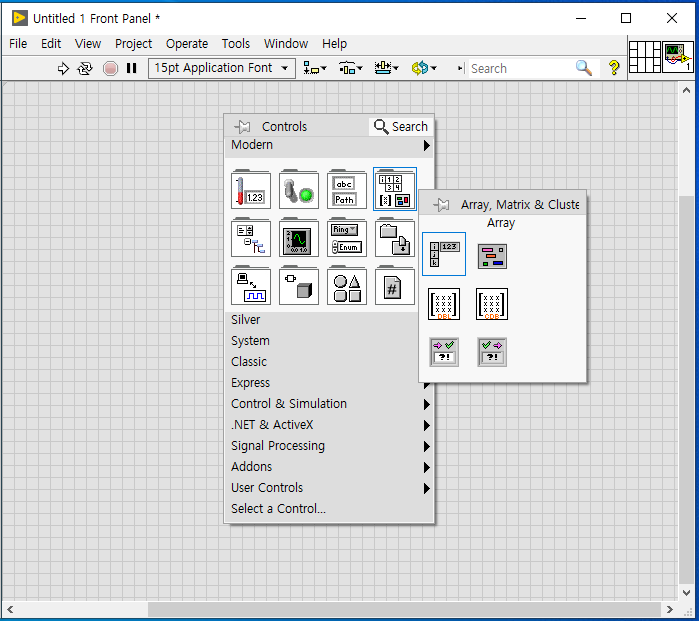Open the Edit menu

pyautogui.click(x=51, y=44)
